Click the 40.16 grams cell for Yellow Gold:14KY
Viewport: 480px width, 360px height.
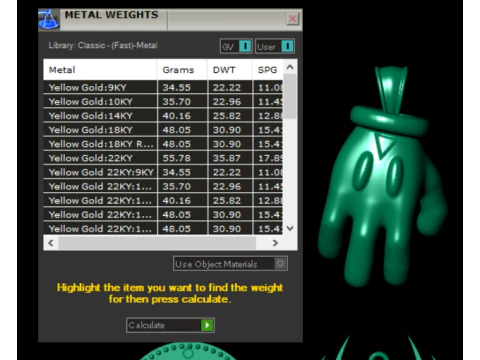182,116
